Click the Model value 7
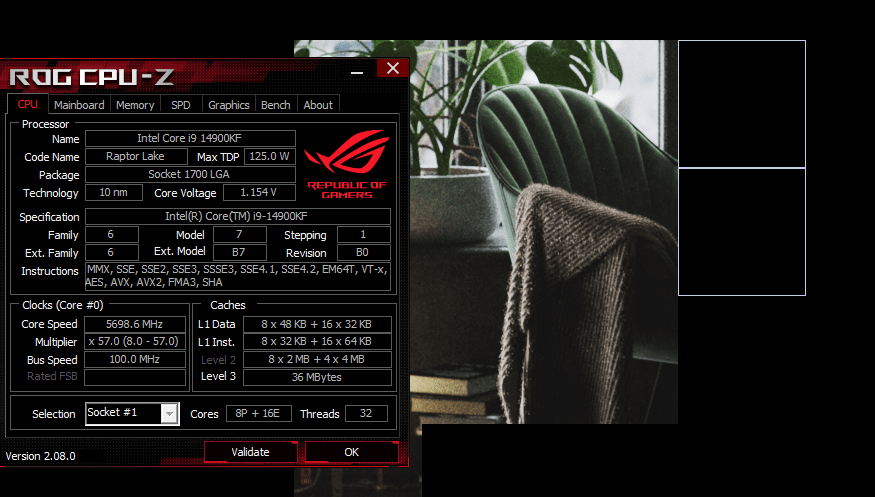This screenshot has width=875, height=497. tap(239, 234)
